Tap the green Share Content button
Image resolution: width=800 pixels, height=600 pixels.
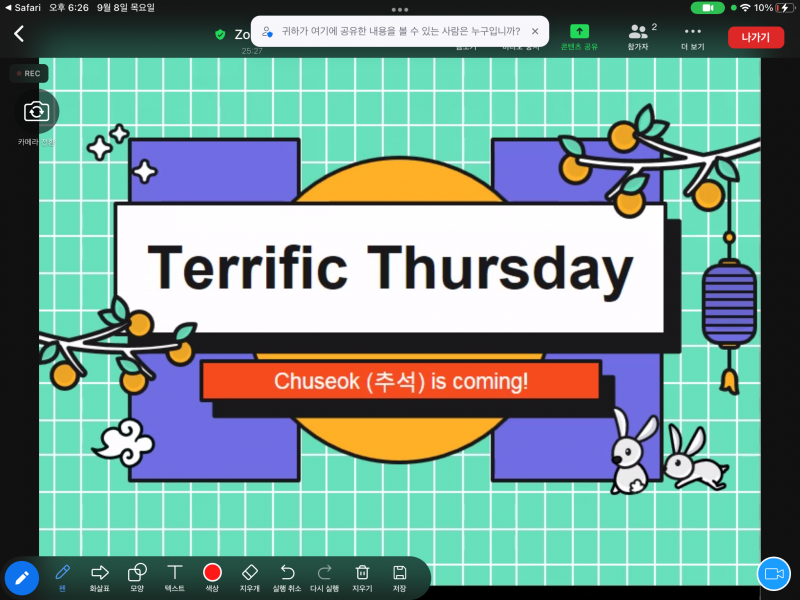pyautogui.click(x=579, y=36)
